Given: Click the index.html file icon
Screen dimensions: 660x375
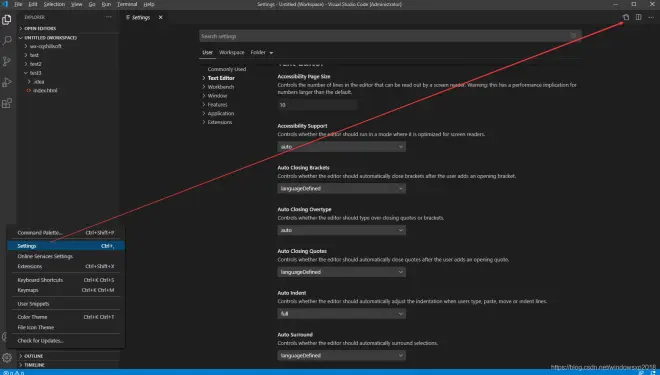Looking at the screenshot, I should (29, 90).
